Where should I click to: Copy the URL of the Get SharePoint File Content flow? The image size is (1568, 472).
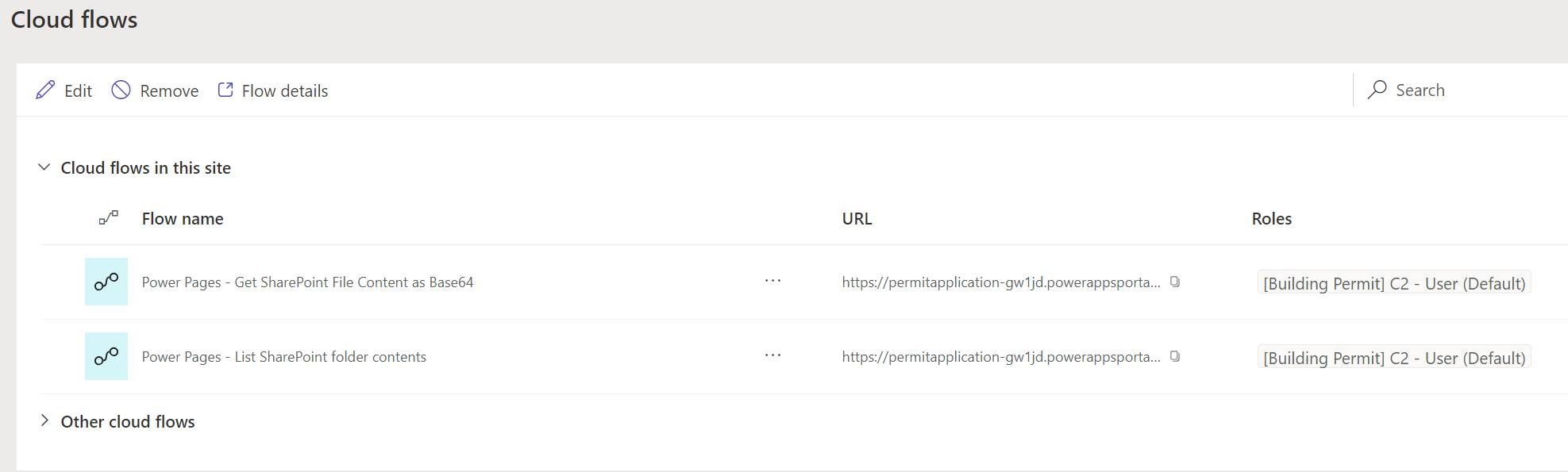click(x=1174, y=281)
